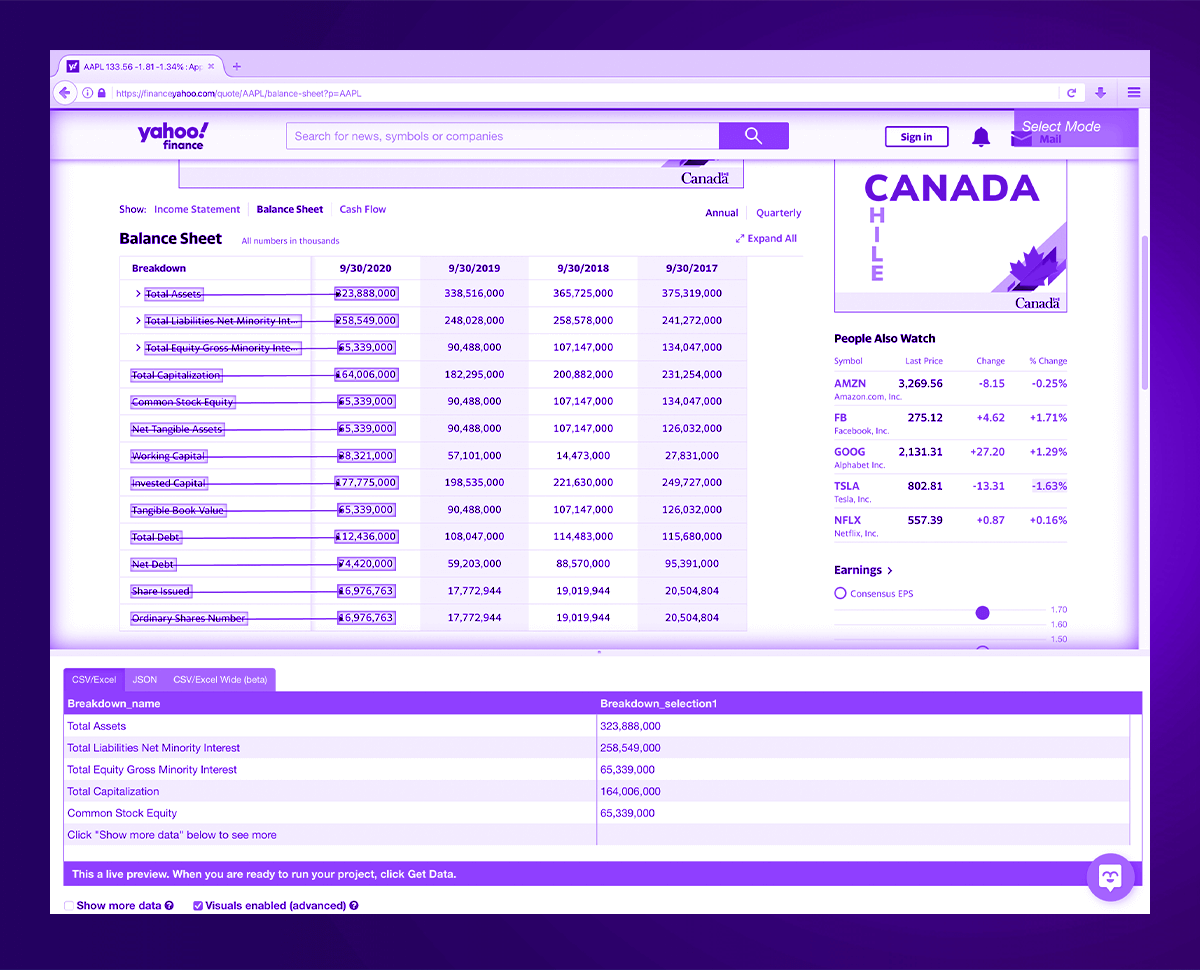1200x970 pixels.
Task: Click the browser address bar URL
Action: (x=238, y=93)
